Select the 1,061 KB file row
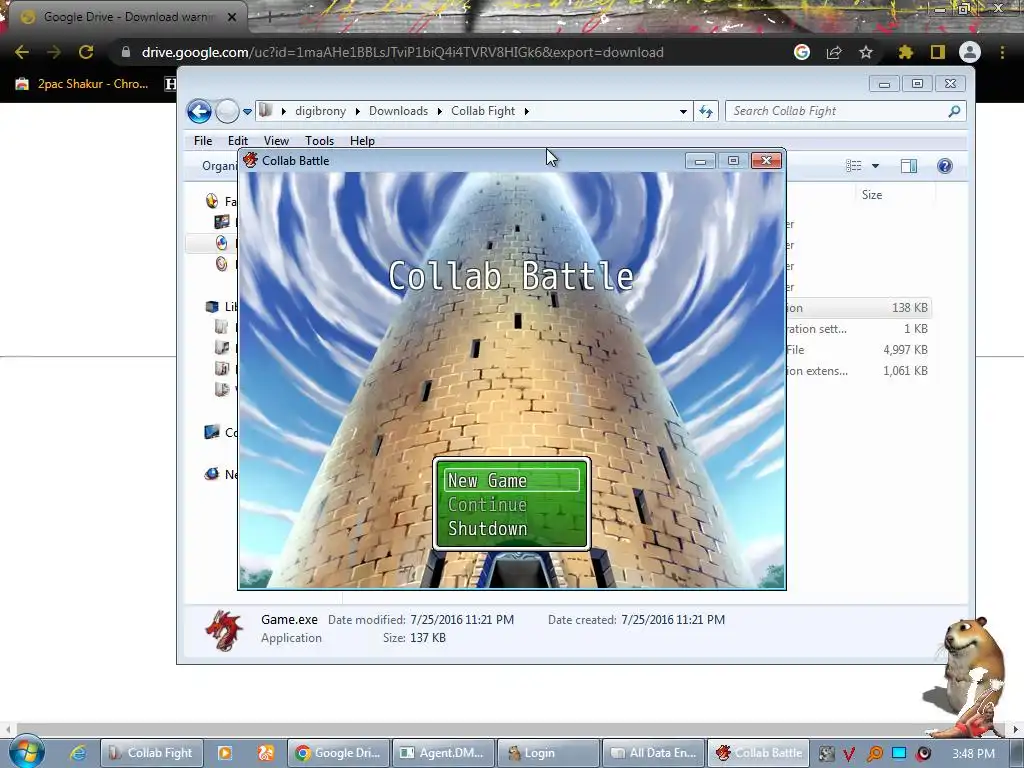Screen dimensions: 1024x768 (x=858, y=370)
